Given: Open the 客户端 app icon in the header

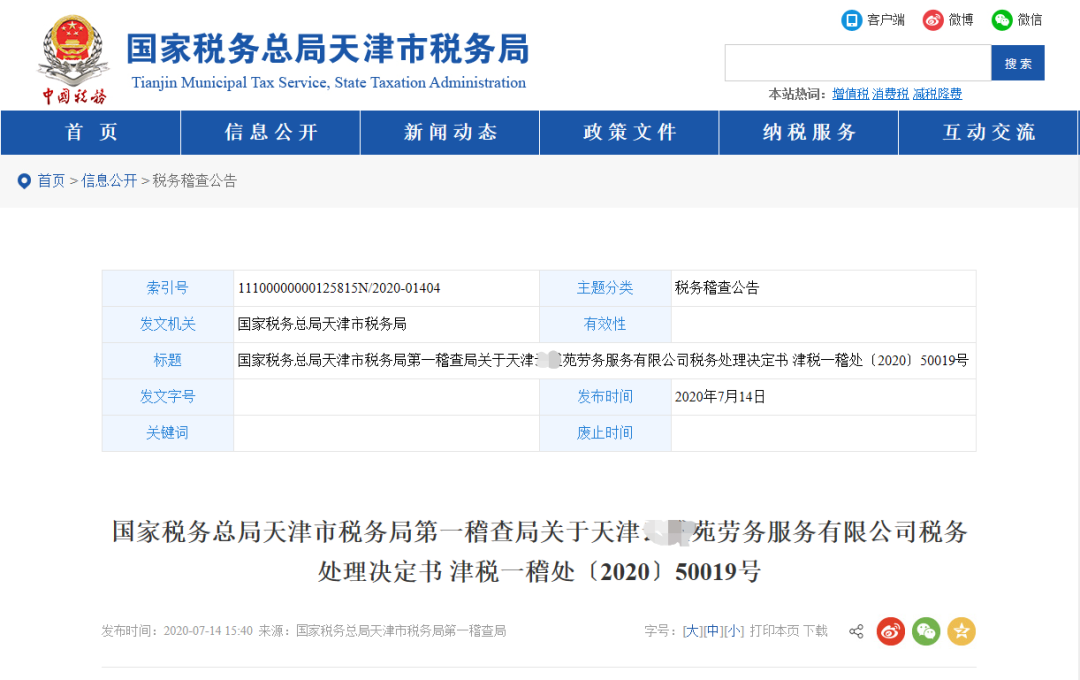Looking at the screenshot, I should pyautogui.click(x=851, y=19).
